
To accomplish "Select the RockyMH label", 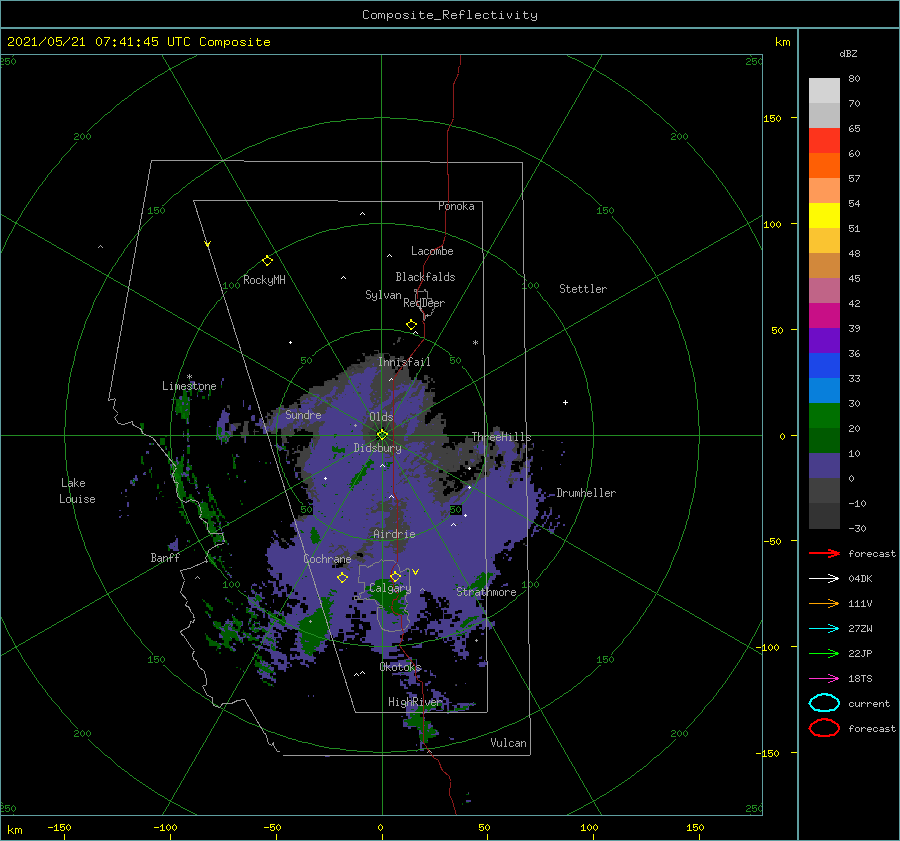I will pos(264,280).
